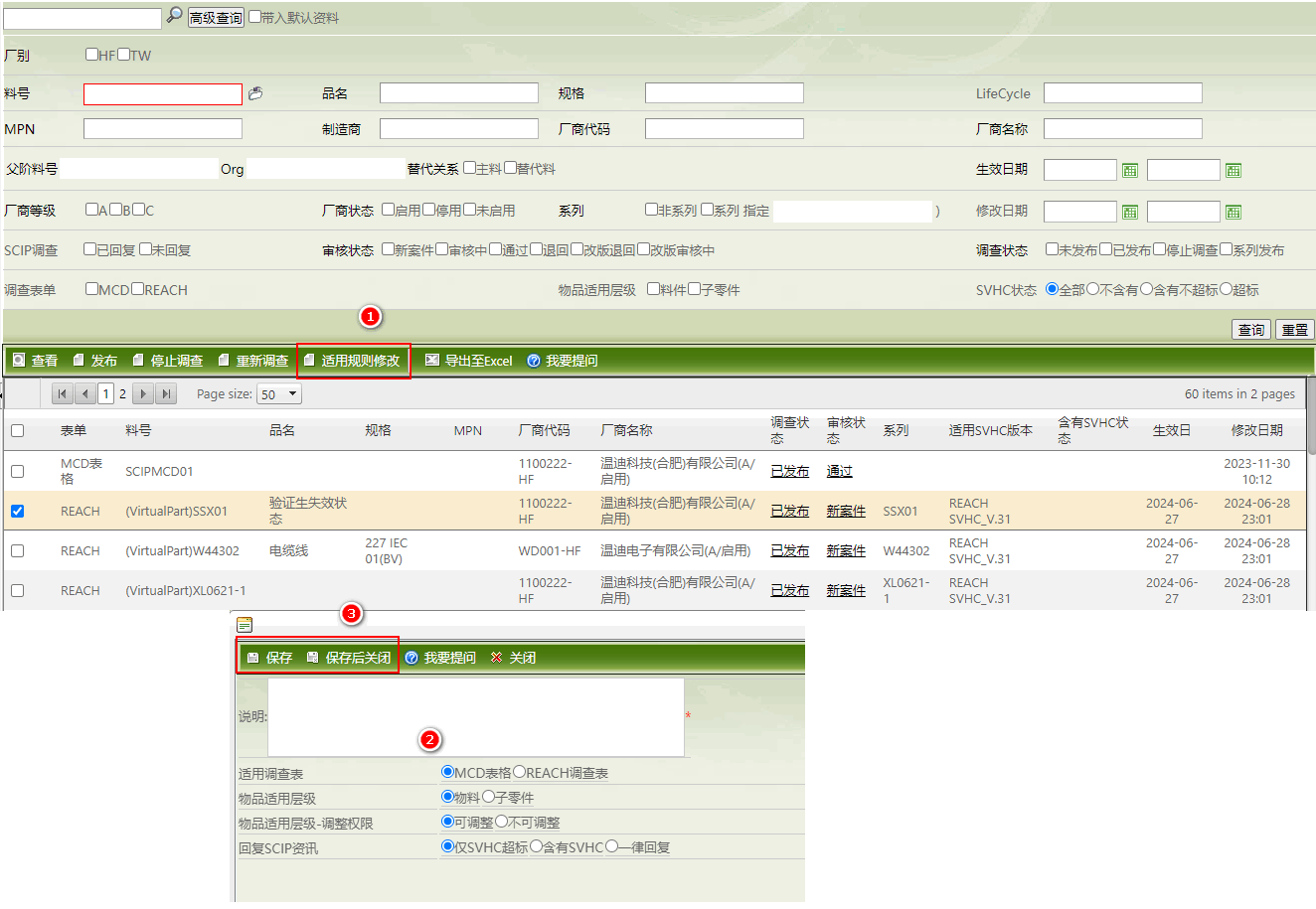This screenshot has height=909, width=1316.
Task: Click 新案件 link in XL0621-1 row
Action: [846, 590]
